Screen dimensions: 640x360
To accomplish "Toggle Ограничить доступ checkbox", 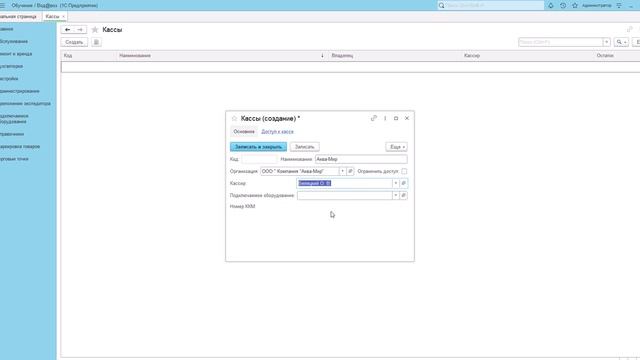I will [x=404, y=171].
